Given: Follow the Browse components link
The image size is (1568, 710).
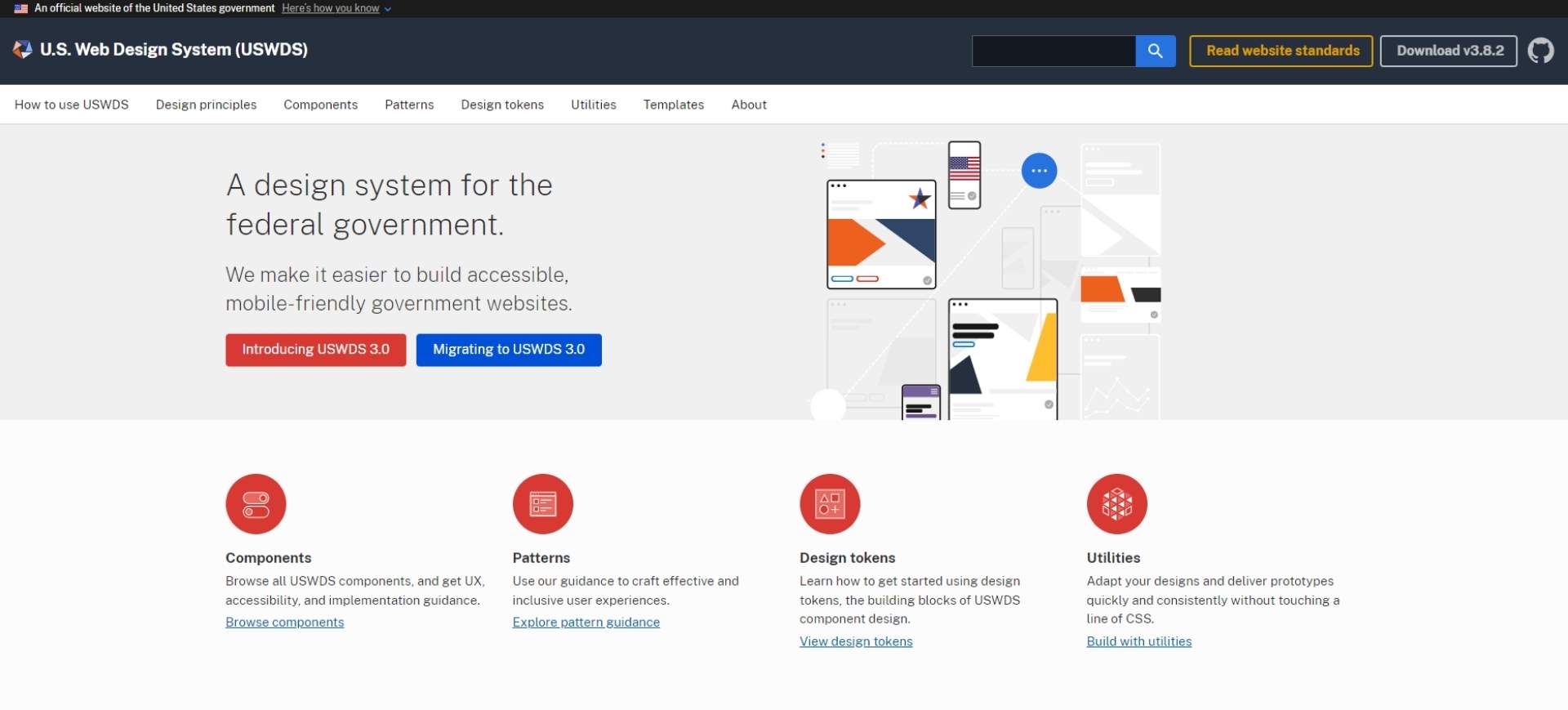Looking at the screenshot, I should coord(285,622).
